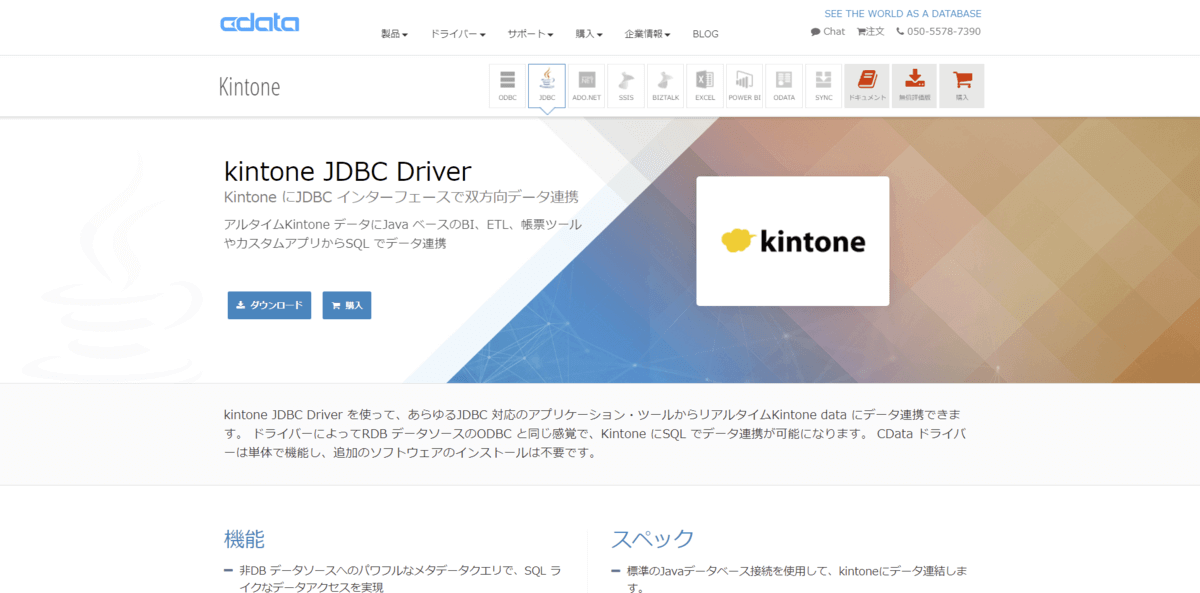Expand the 購入 navigation menu
Image resolution: width=1200 pixels, height=593 pixels.
pyautogui.click(x=589, y=34)
